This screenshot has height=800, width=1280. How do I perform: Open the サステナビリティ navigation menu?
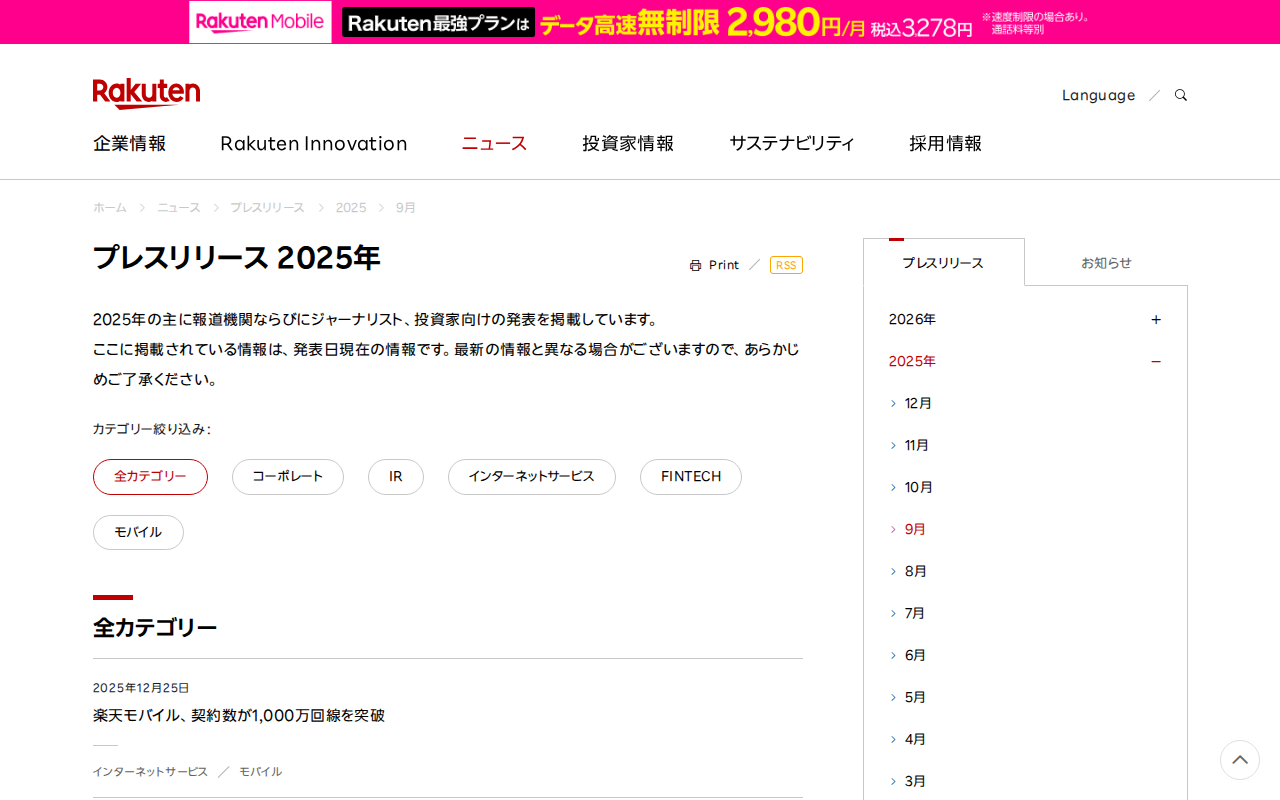(x=791, y=143)
